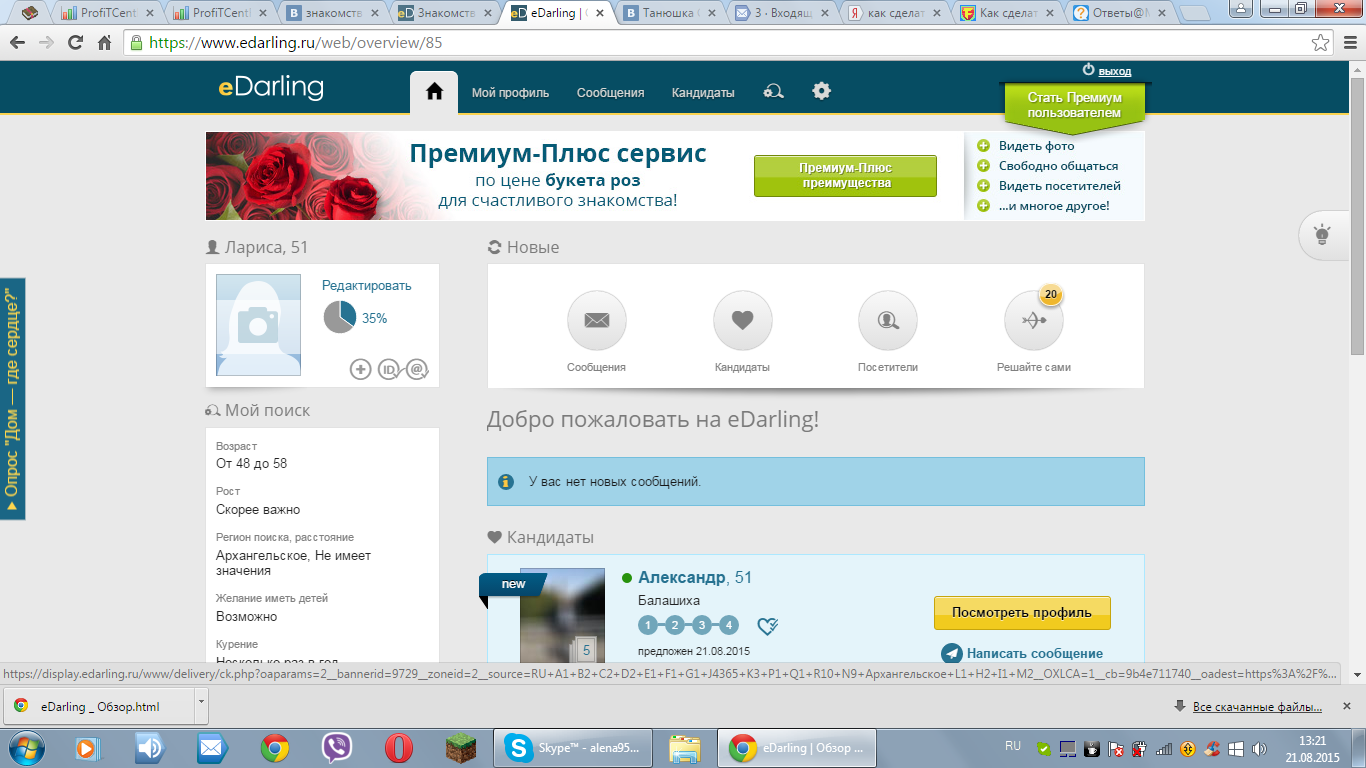Click the profile completion pie chart icon
This screenshot has height=768, width=1366.
[x=339, y=318]
